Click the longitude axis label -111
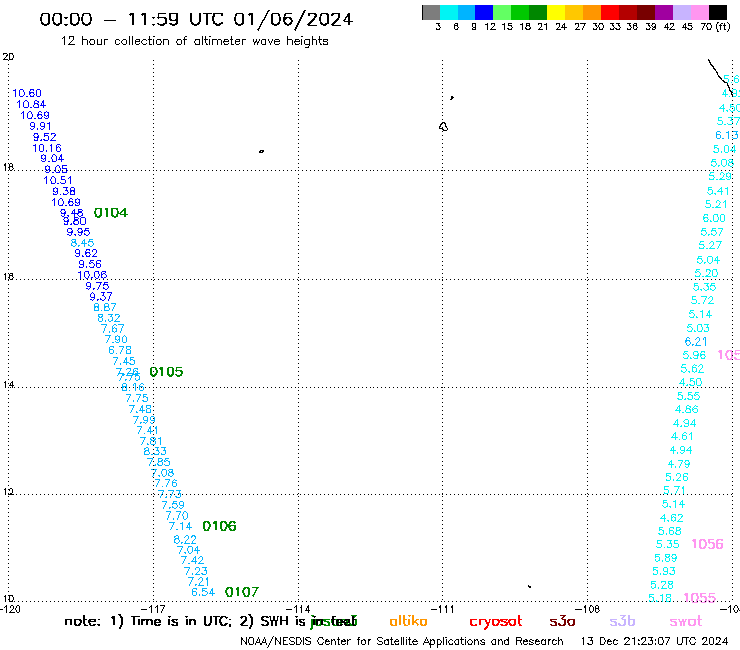The height and width of the screenshot is (650, 740). point(443,609)
